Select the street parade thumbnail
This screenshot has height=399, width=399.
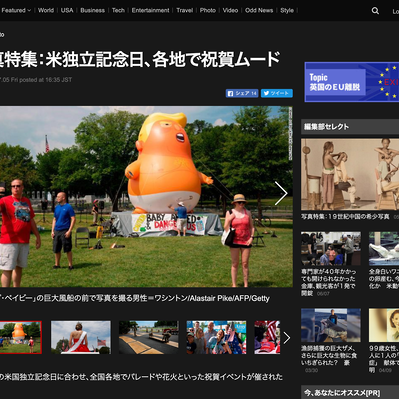click(x=149, y=337)
